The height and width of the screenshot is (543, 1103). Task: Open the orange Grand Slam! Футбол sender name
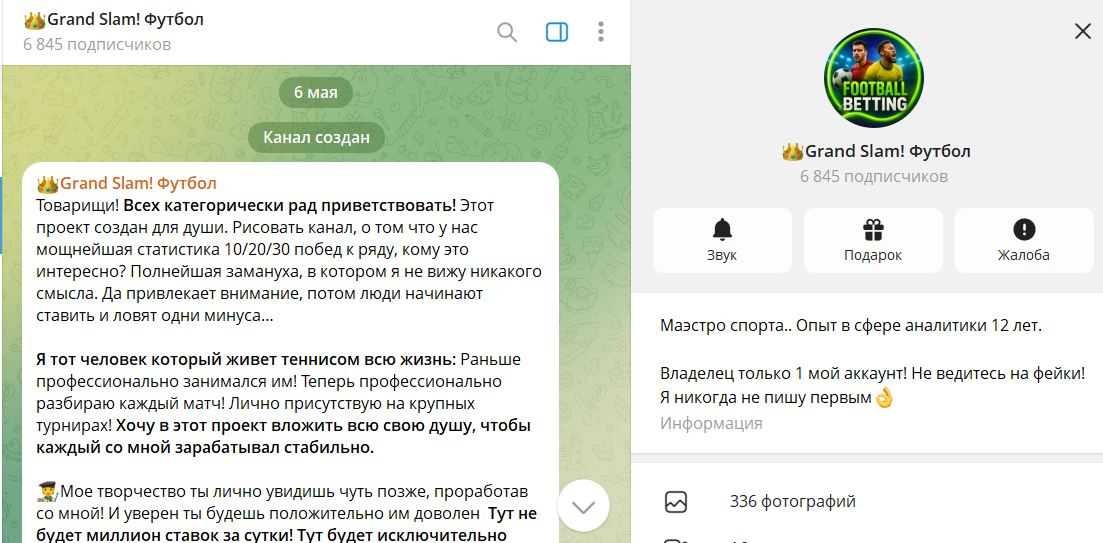coord(127,184)
